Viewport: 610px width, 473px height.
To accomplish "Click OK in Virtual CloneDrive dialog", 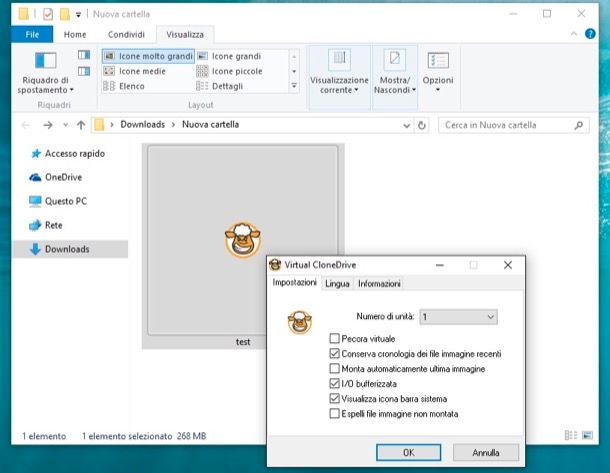I will (x=408, y=452).
